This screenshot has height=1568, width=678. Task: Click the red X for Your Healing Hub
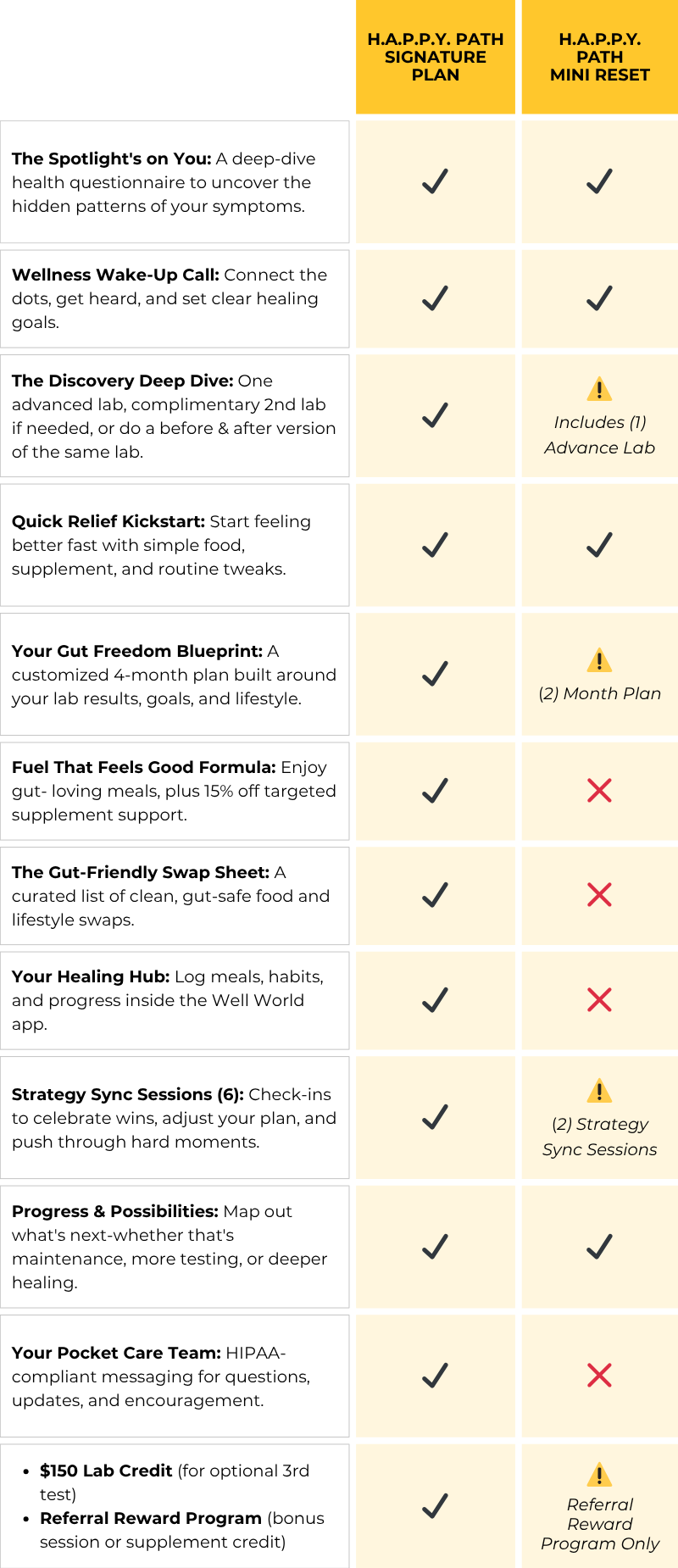(599, 1000)
